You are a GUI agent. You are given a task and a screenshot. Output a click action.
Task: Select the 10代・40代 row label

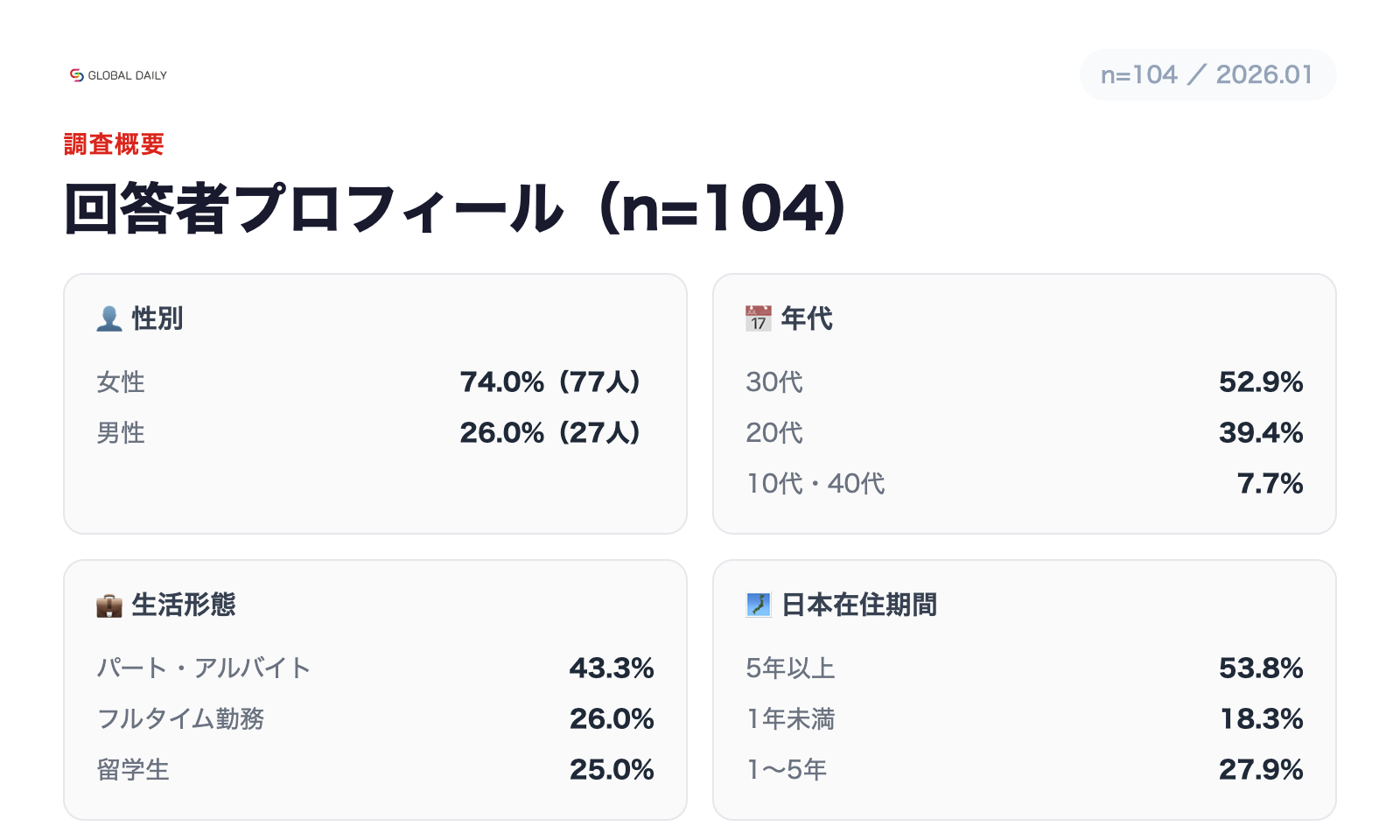pos(815,484)
